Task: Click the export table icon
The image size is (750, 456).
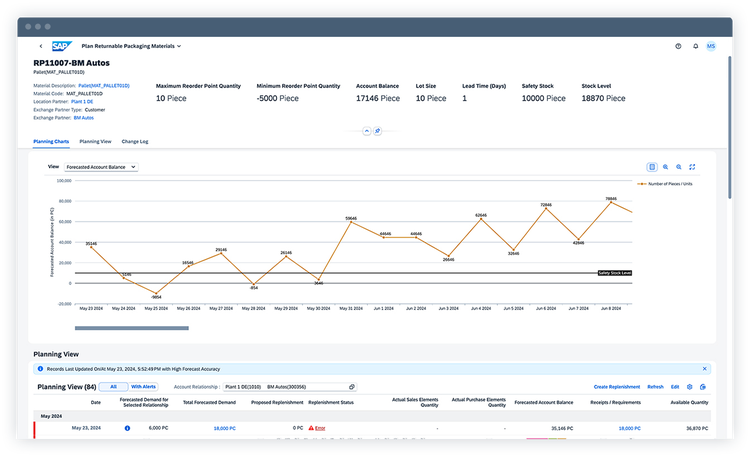Action: click(x=703, y=387)
